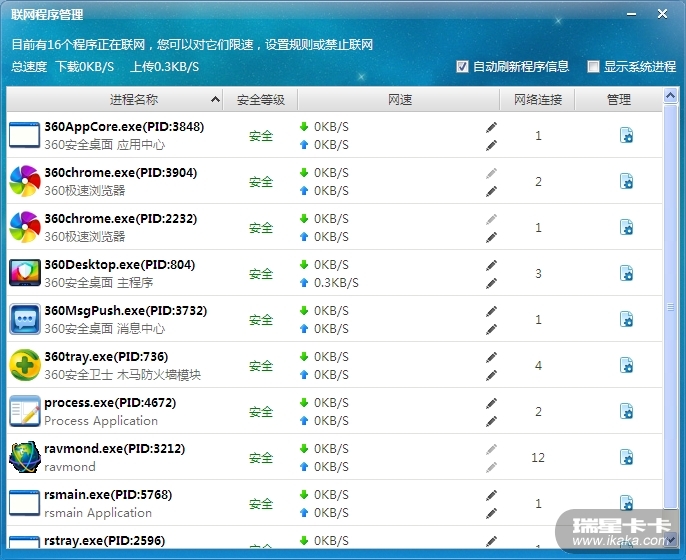The image size is (686, 560).
Task: Click the 360MsgPush.exe chat bubble icon
Action: coord(24,319)
